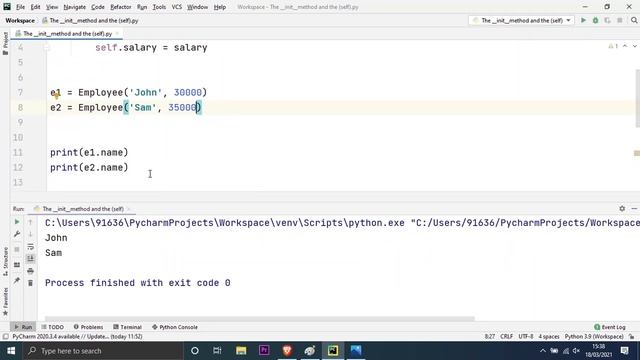Image resolution: width=640 pixels, height=360 pixels.
Task: Open Run panel settings gear
Action: click(x=622, y=209)
